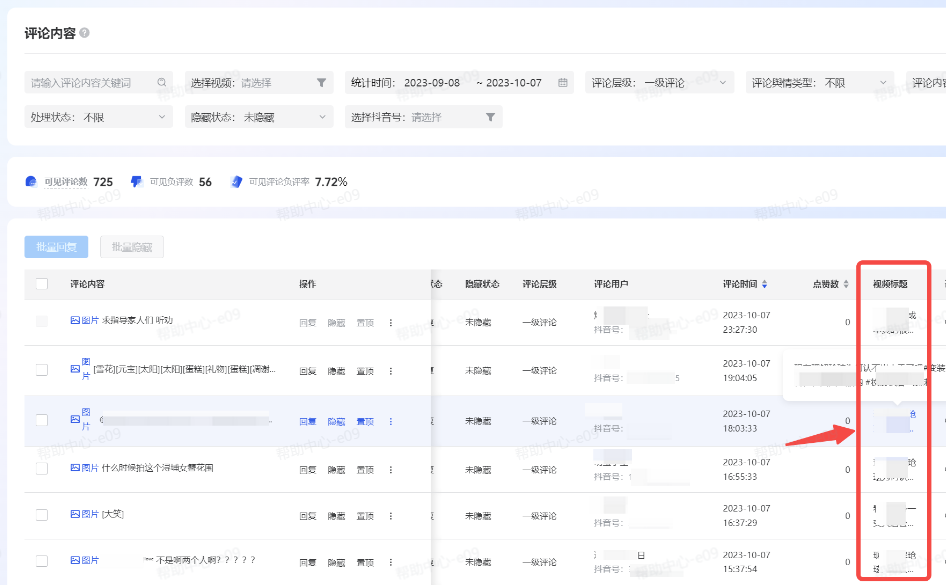Click the filter funnel in 选择视频 selector
This screenshot has height=585, width=946.
[x=322, y=82]
